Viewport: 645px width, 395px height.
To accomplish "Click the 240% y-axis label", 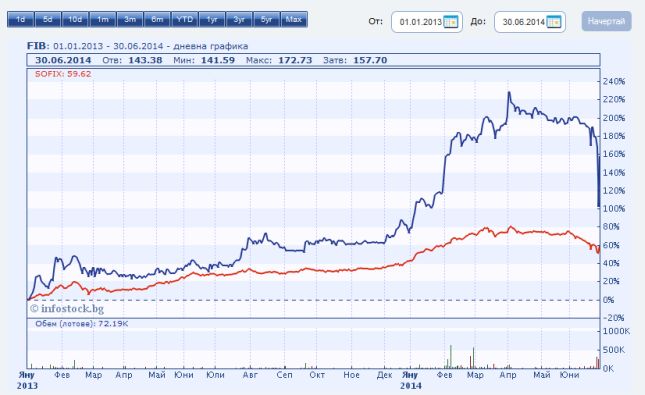I will 614,81.
